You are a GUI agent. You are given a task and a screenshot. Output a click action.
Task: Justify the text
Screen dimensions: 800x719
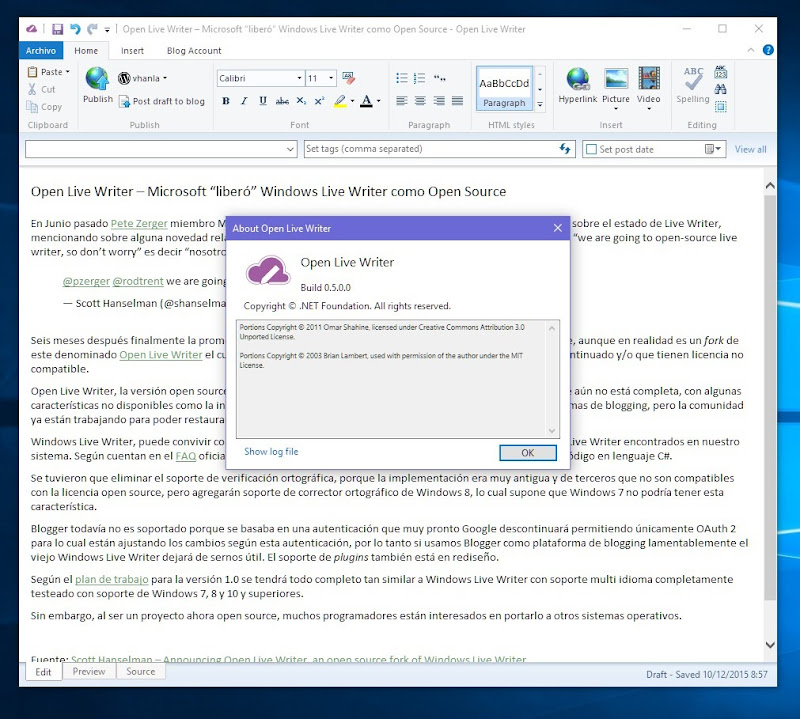point(457,101)
